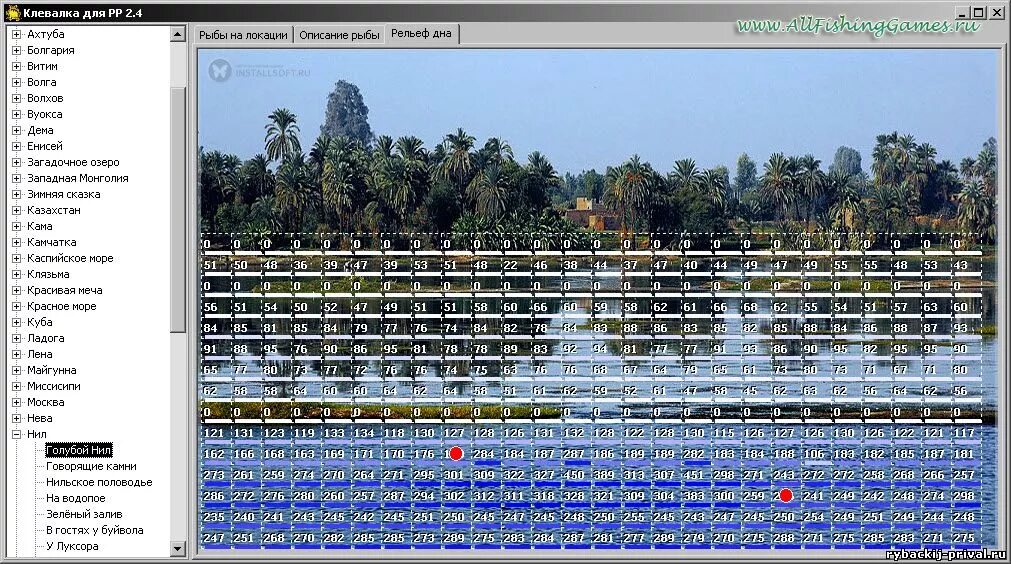Click the Казахстан tree item
Image resolution: width=1011 pixels, height=564 pixels.
pyautogui.click(x=54, y=210)
